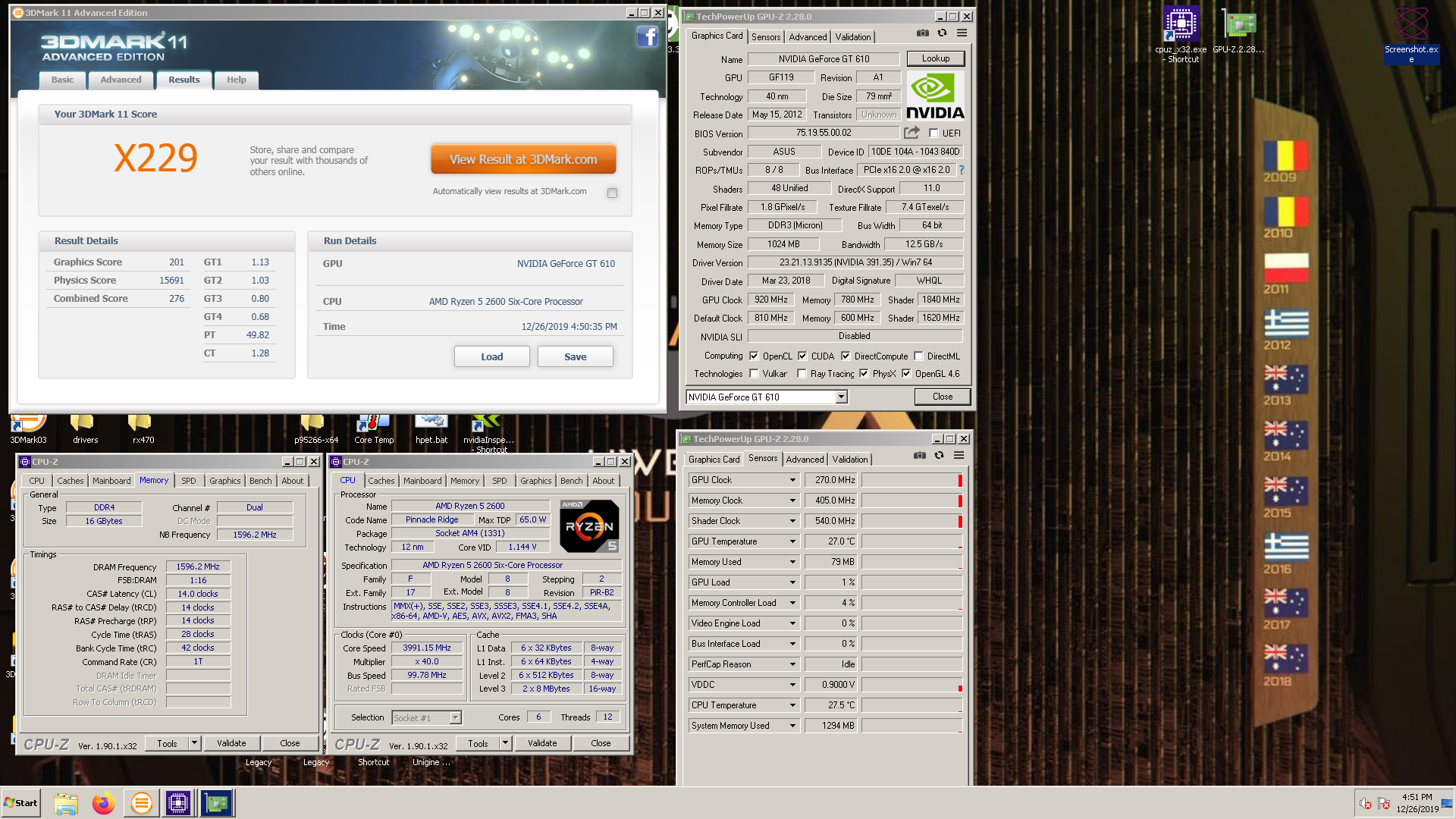Image resolution: width=1456 pixels, height=819 pixels.
Task: Toggle the UEFI checkbox in GPU-Z
Action: point(934,133)
